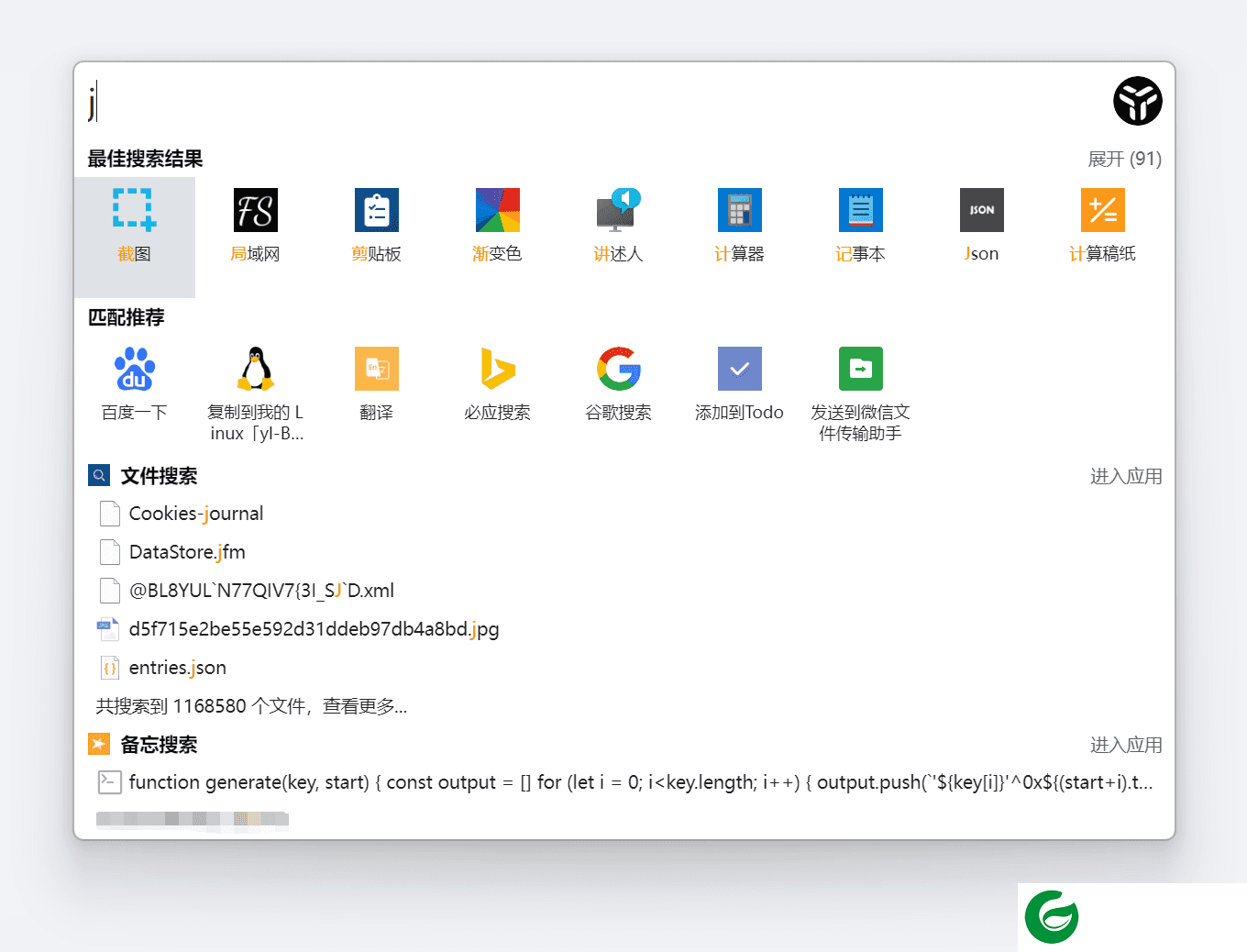Enter the 备忘搜索 app via 进入应用

1126,745
